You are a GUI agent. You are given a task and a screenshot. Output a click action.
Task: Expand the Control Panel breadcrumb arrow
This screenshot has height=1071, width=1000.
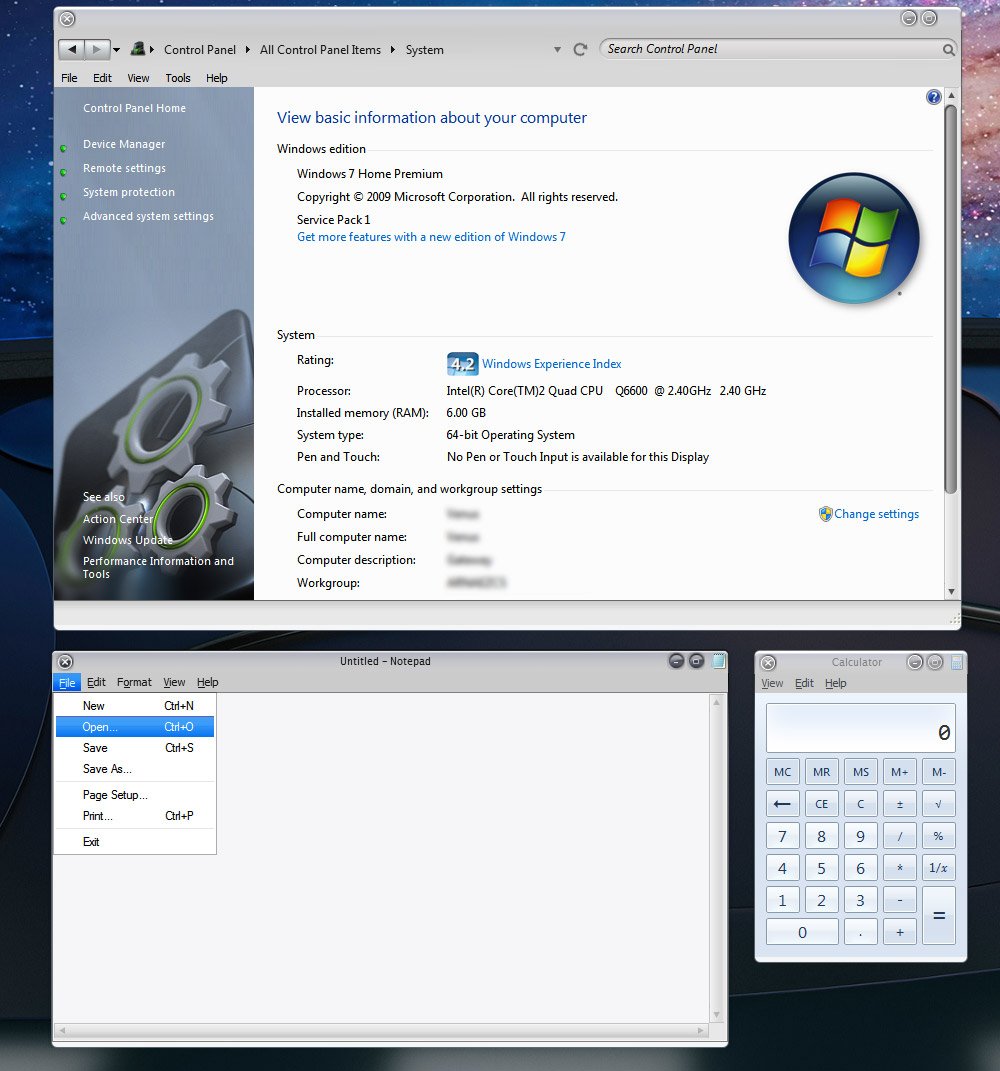click(247, 49)
